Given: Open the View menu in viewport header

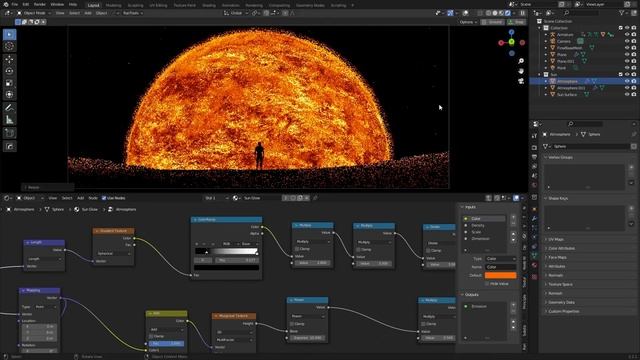Looking at the screenshot, I should 60,13.
